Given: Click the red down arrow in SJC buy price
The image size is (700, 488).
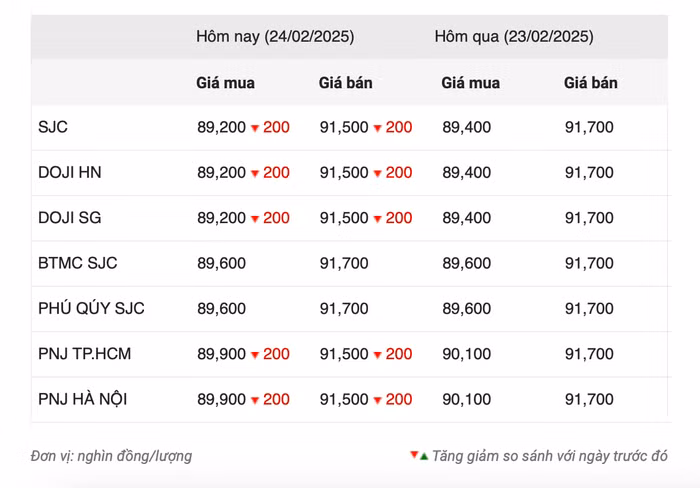Looking at the screenshot, I should pos(255,128).
